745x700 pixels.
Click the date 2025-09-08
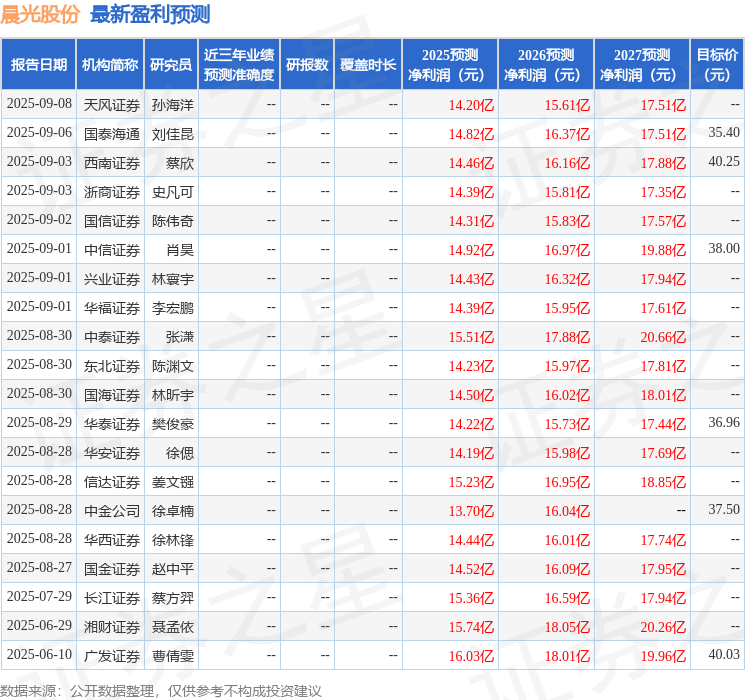coord(39,103)
